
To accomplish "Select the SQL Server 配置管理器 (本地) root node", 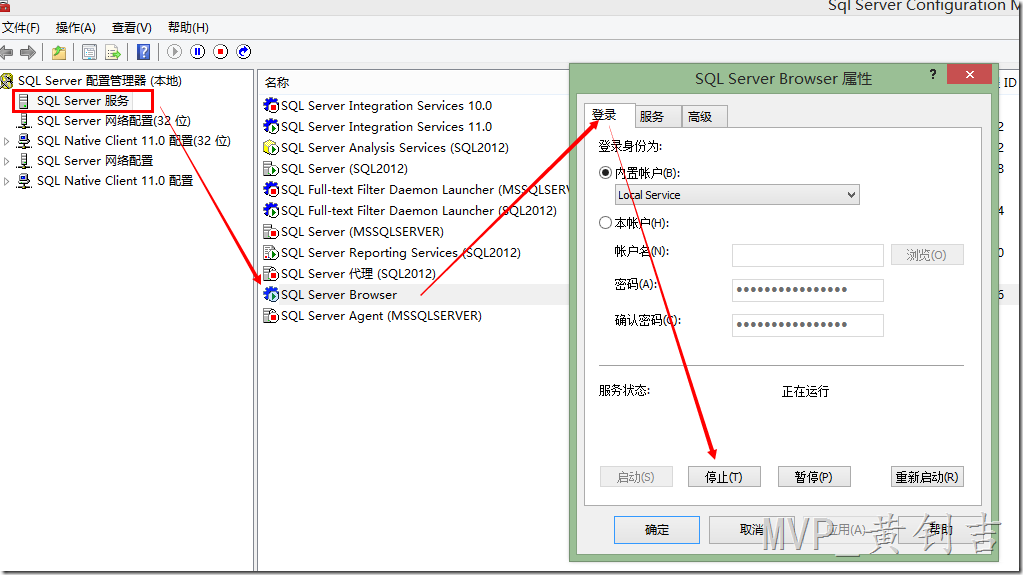I will 99,81.
